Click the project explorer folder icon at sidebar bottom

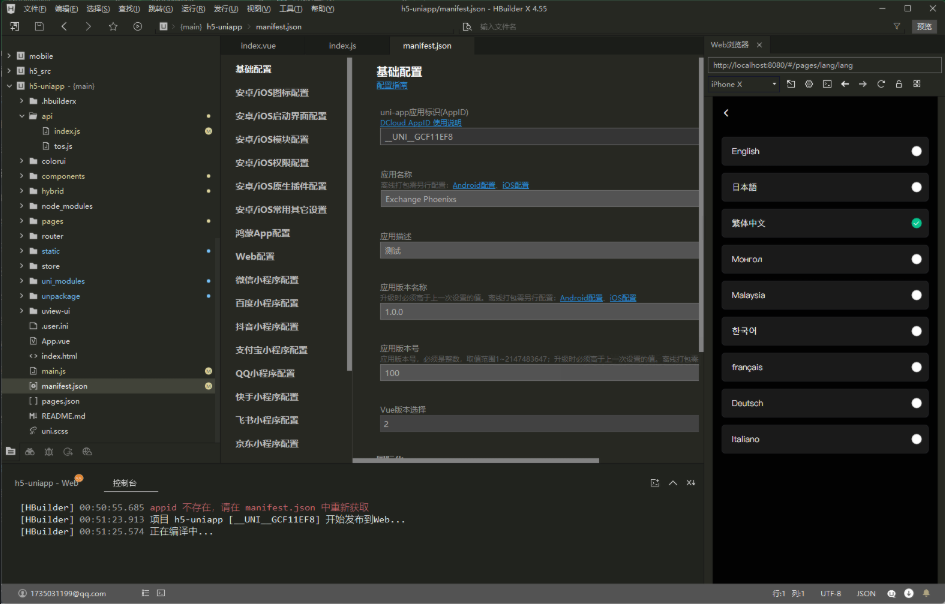11,451
